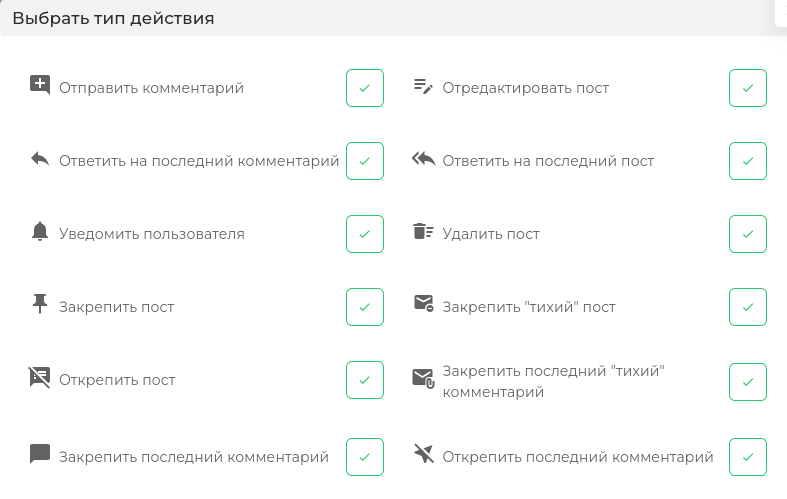
Task: Toggle checkbox for Ответить на последний пост
Action: [748, 161]
